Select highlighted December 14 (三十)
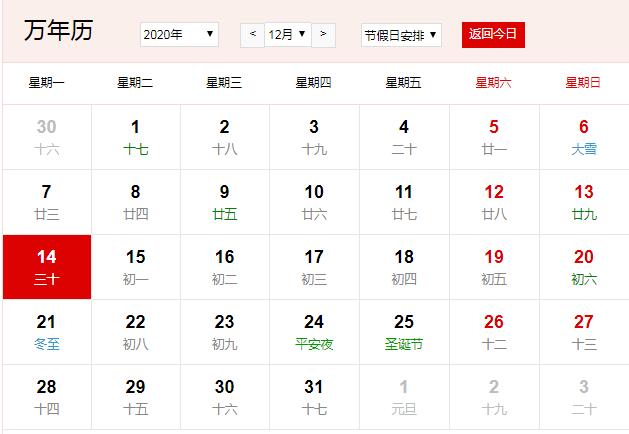Screen dimensions: 629x434 [x=47, y=267]
